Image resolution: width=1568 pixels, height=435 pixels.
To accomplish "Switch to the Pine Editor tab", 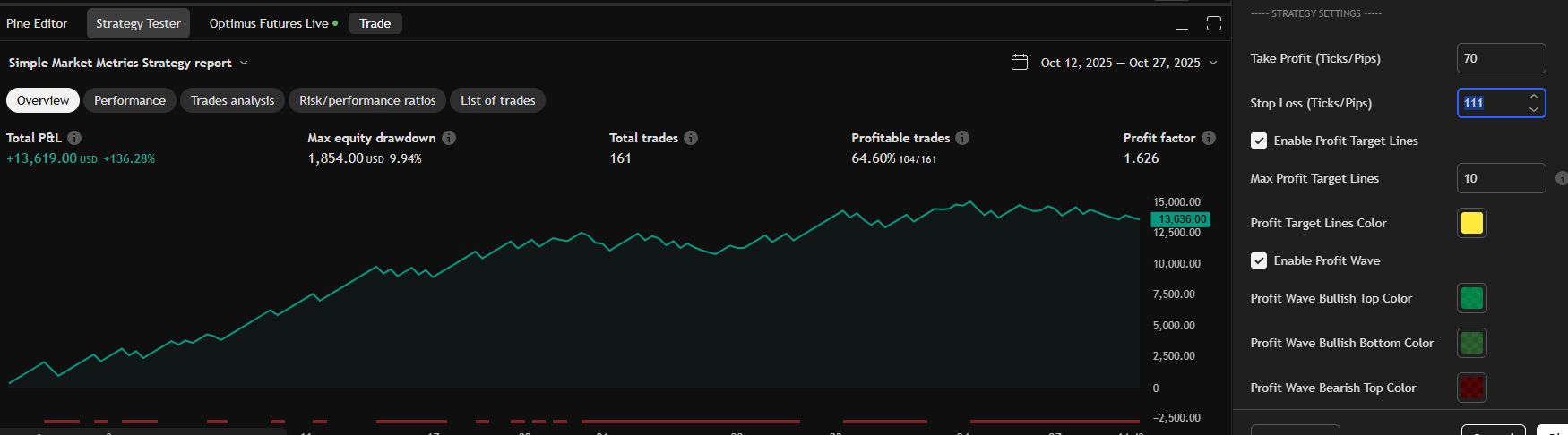I will 37,23.
